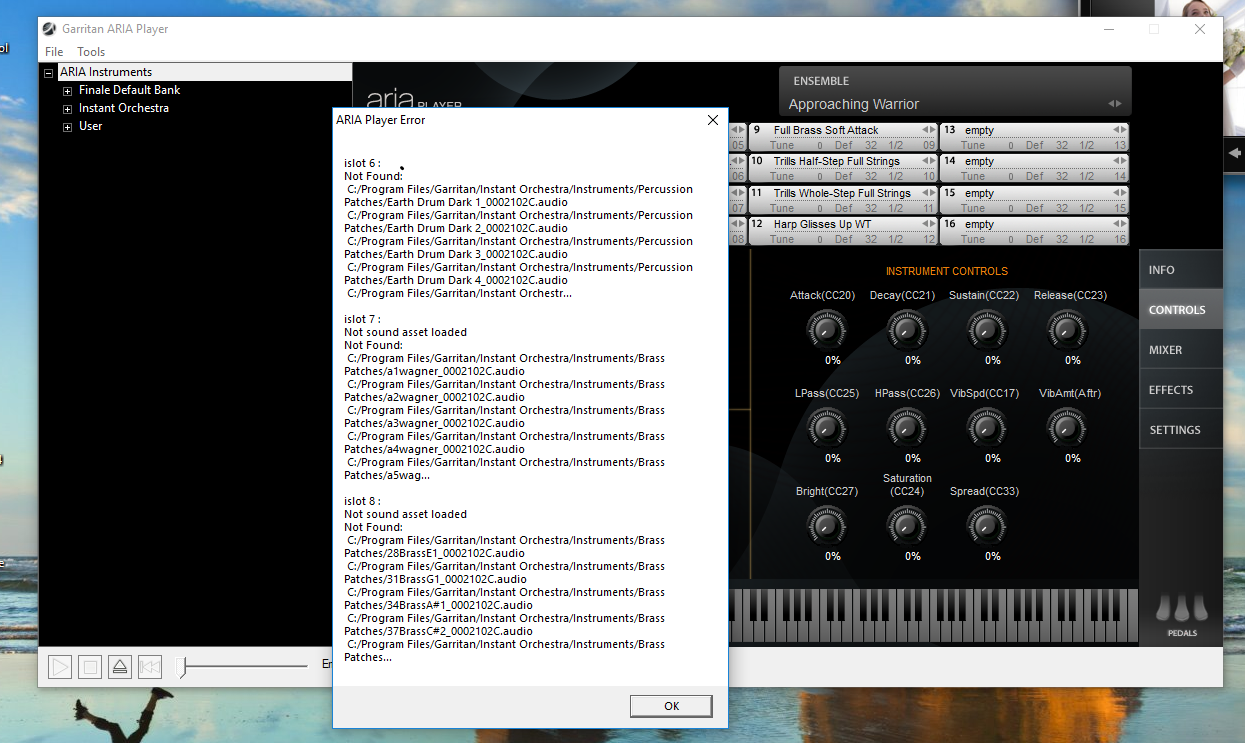The width and height of the screenshot is (1245, 743).
Task: Click the Rewind to start button
Action: point(150,667)
